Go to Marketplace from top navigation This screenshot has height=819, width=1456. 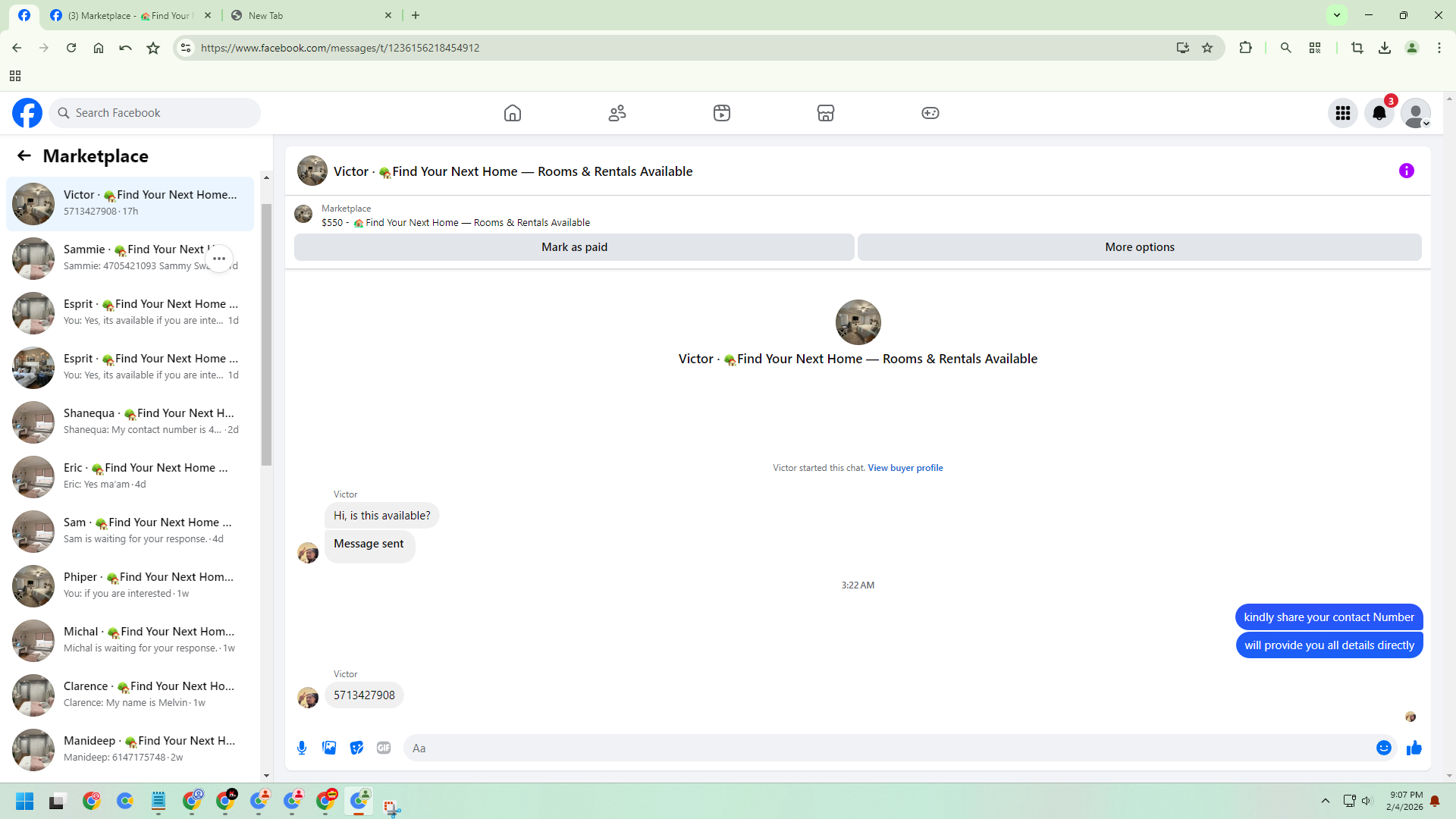click(x=825, y=113)
